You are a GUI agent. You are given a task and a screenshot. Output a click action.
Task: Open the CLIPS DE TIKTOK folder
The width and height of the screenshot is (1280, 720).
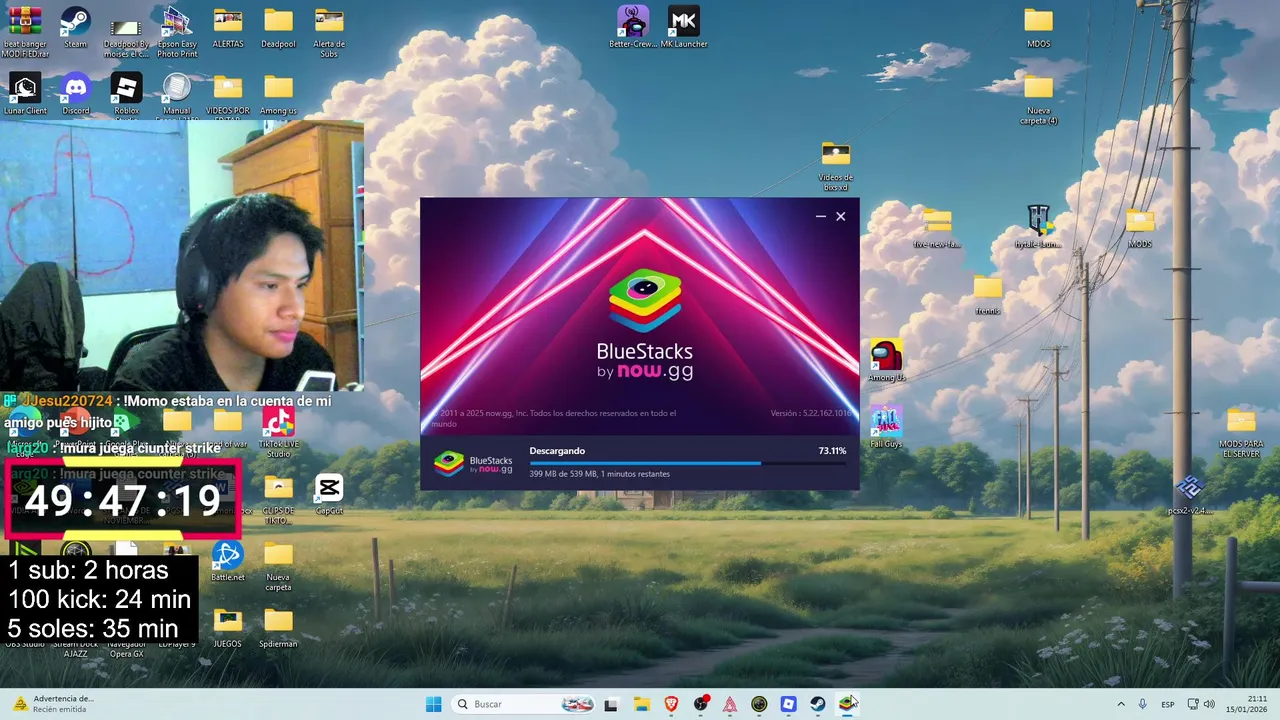coord(278,499)
